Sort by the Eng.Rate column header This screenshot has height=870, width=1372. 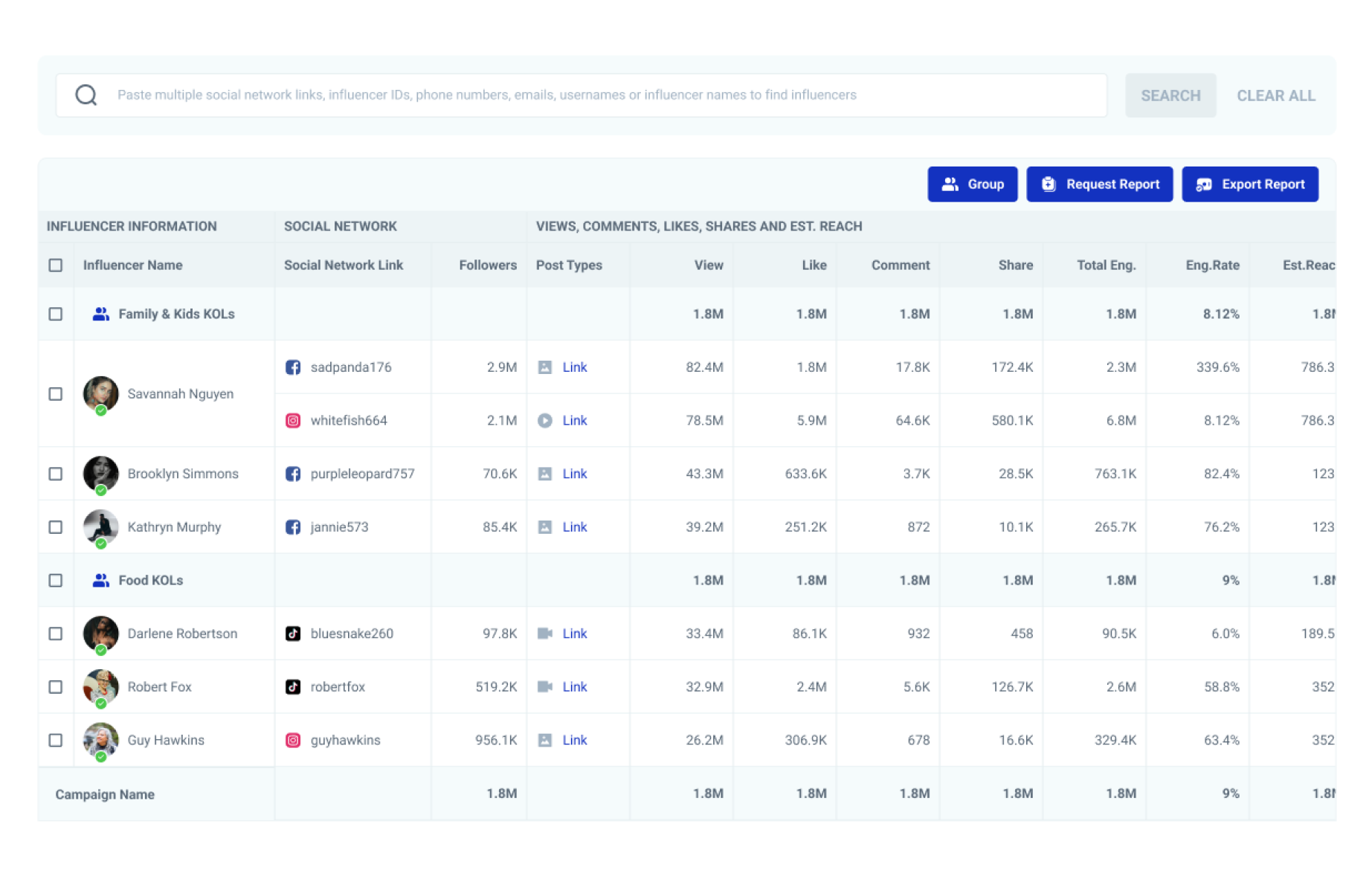click(x=1212, y=265)
